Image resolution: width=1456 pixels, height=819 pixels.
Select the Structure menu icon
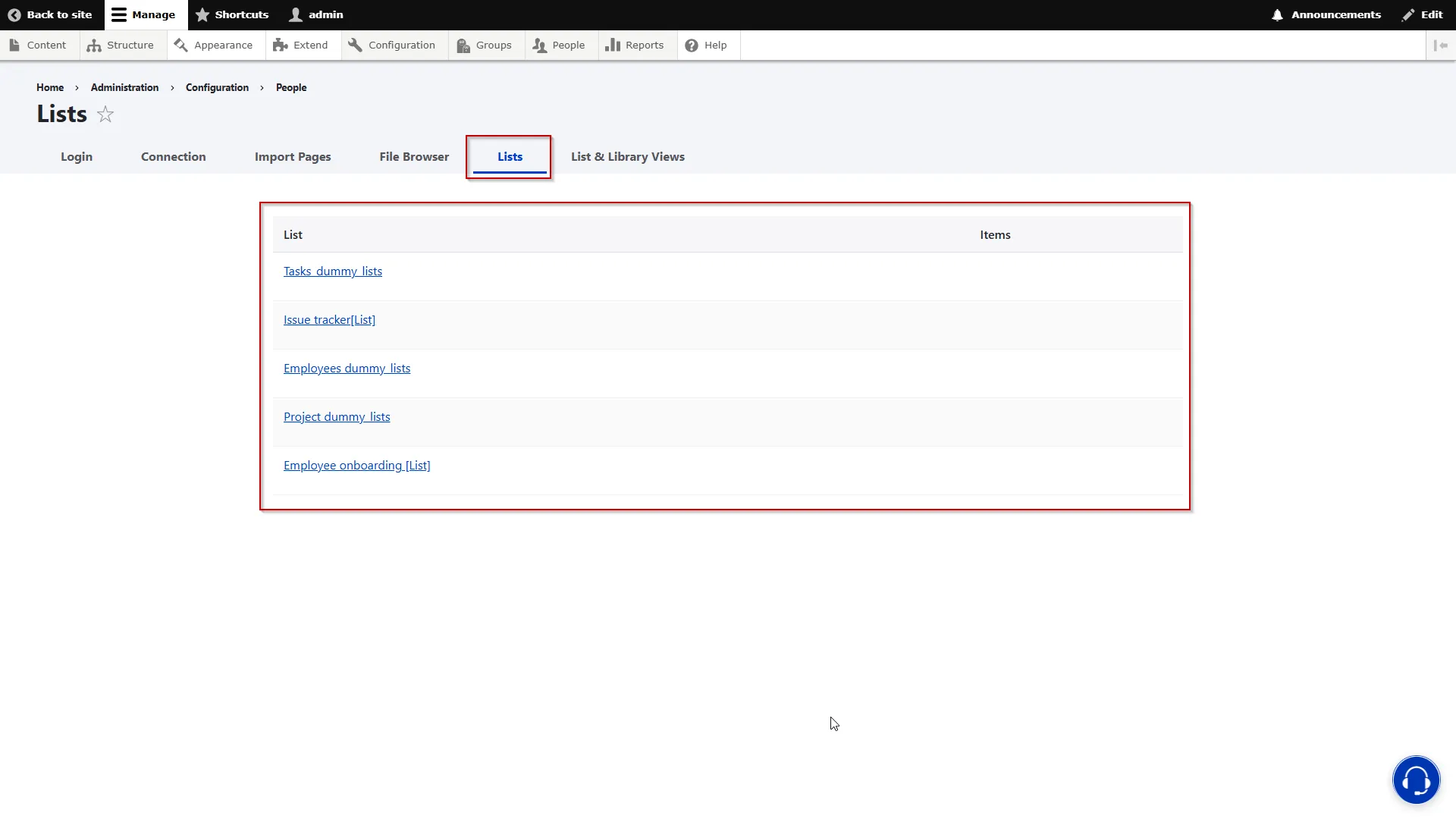[x=94, y=45]
